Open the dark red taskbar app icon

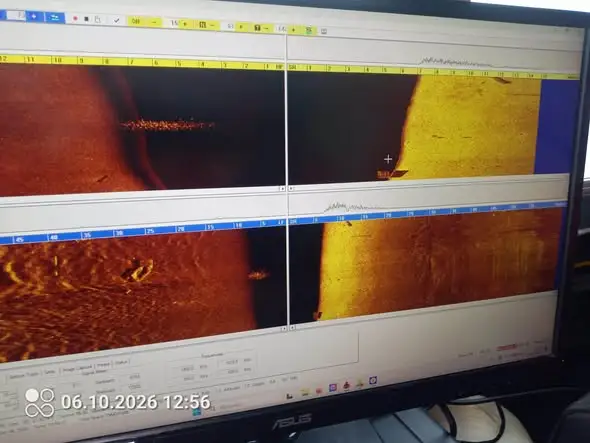347,385
